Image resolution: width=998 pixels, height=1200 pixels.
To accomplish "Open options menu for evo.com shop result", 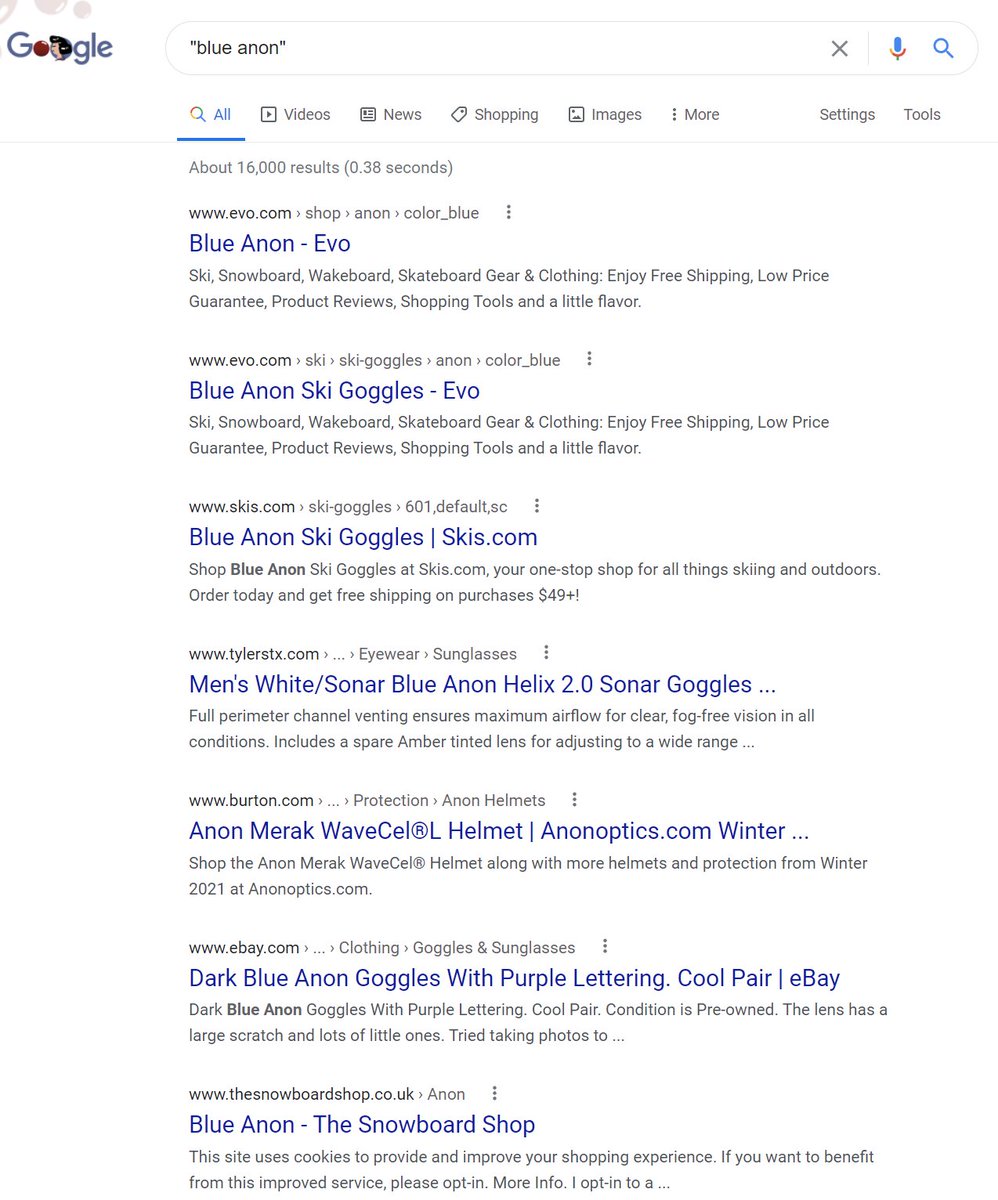I will tap(508, 212).
